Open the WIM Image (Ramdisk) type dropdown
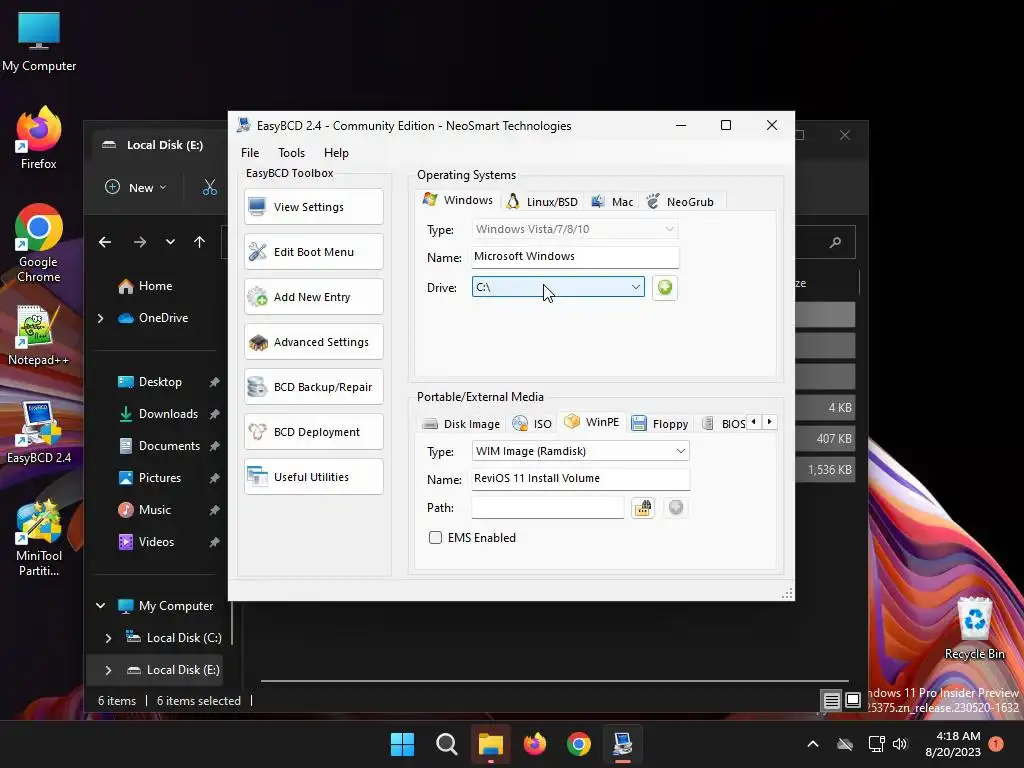The image size is (1024, 768). (x=581, y=451)
